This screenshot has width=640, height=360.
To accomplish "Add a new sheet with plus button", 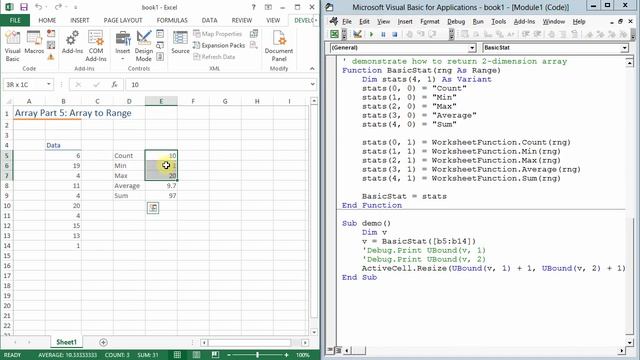I will click(x=103, y=342).
